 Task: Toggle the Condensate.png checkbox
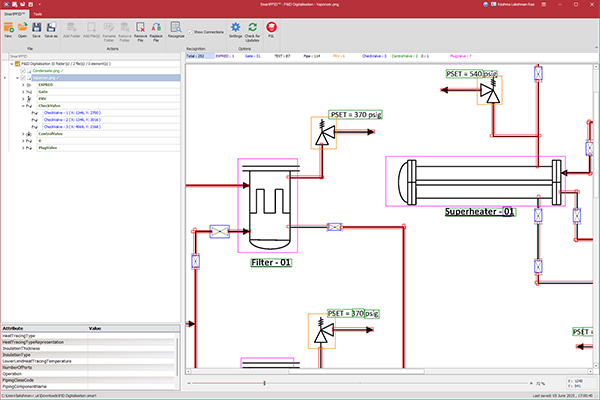tap(23, 71)
